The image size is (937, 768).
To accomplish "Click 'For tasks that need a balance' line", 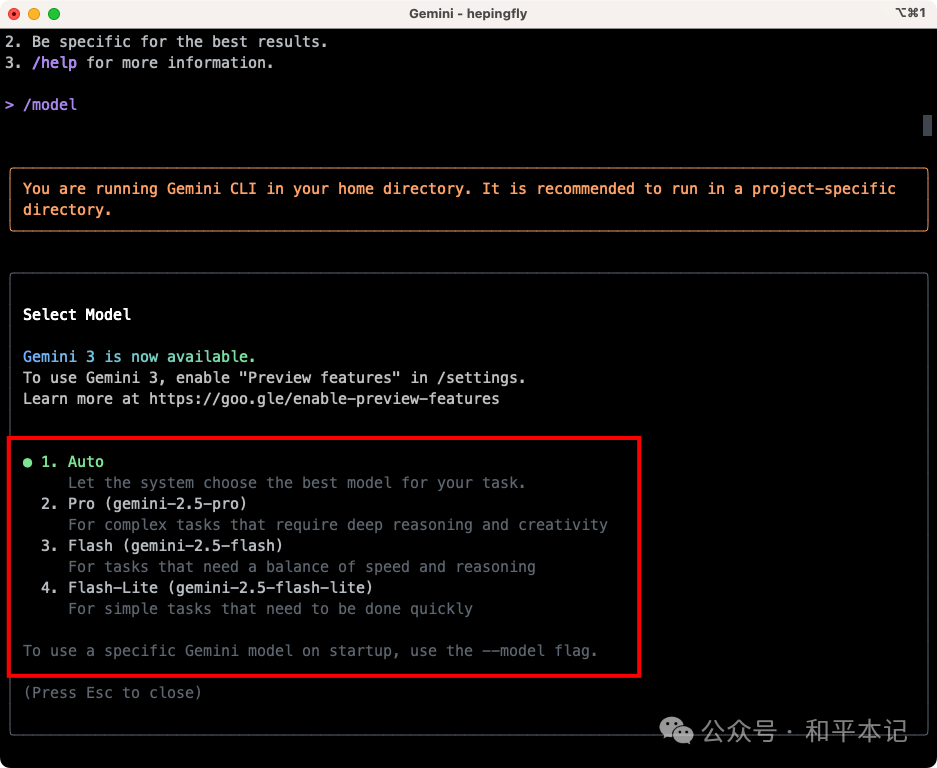I will [302, 567].
